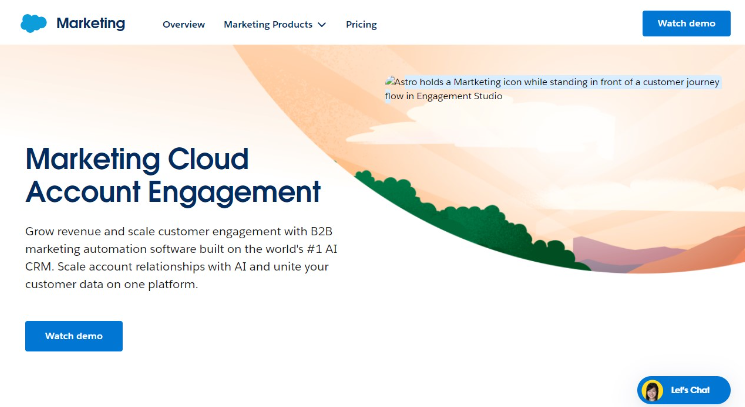Click the header Watch demo button

point(686,23)
